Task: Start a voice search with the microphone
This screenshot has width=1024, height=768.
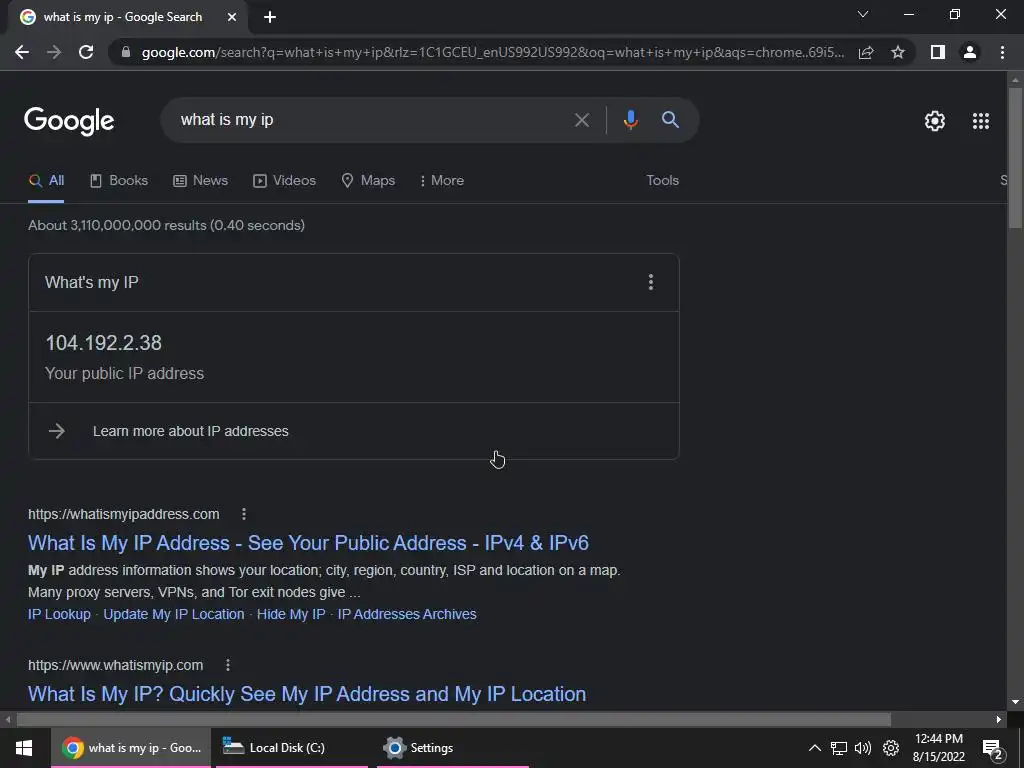Action: 630,120
